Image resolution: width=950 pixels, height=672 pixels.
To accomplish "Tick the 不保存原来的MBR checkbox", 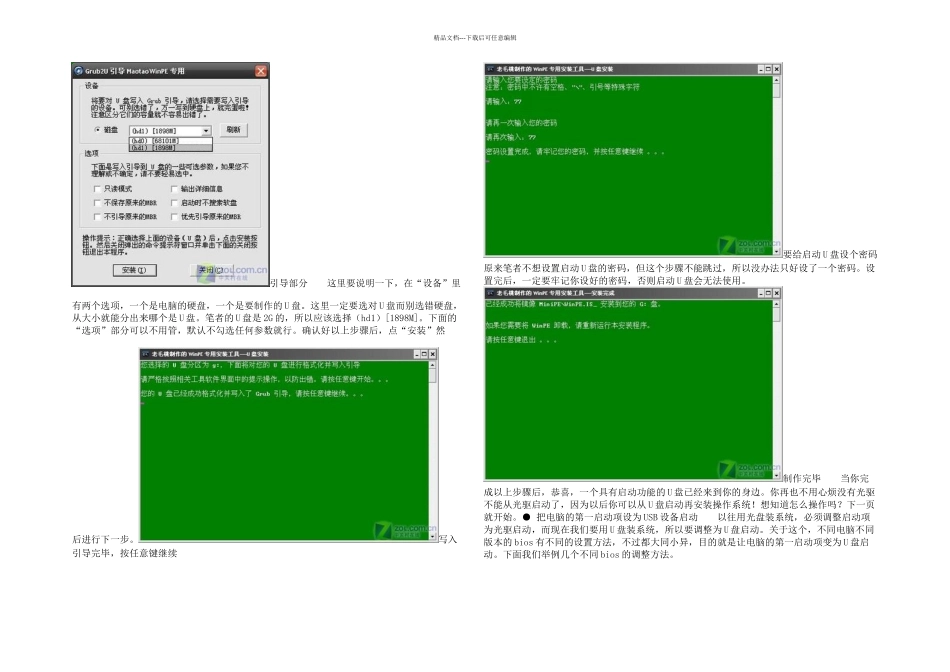I will (x=97, y=203).
